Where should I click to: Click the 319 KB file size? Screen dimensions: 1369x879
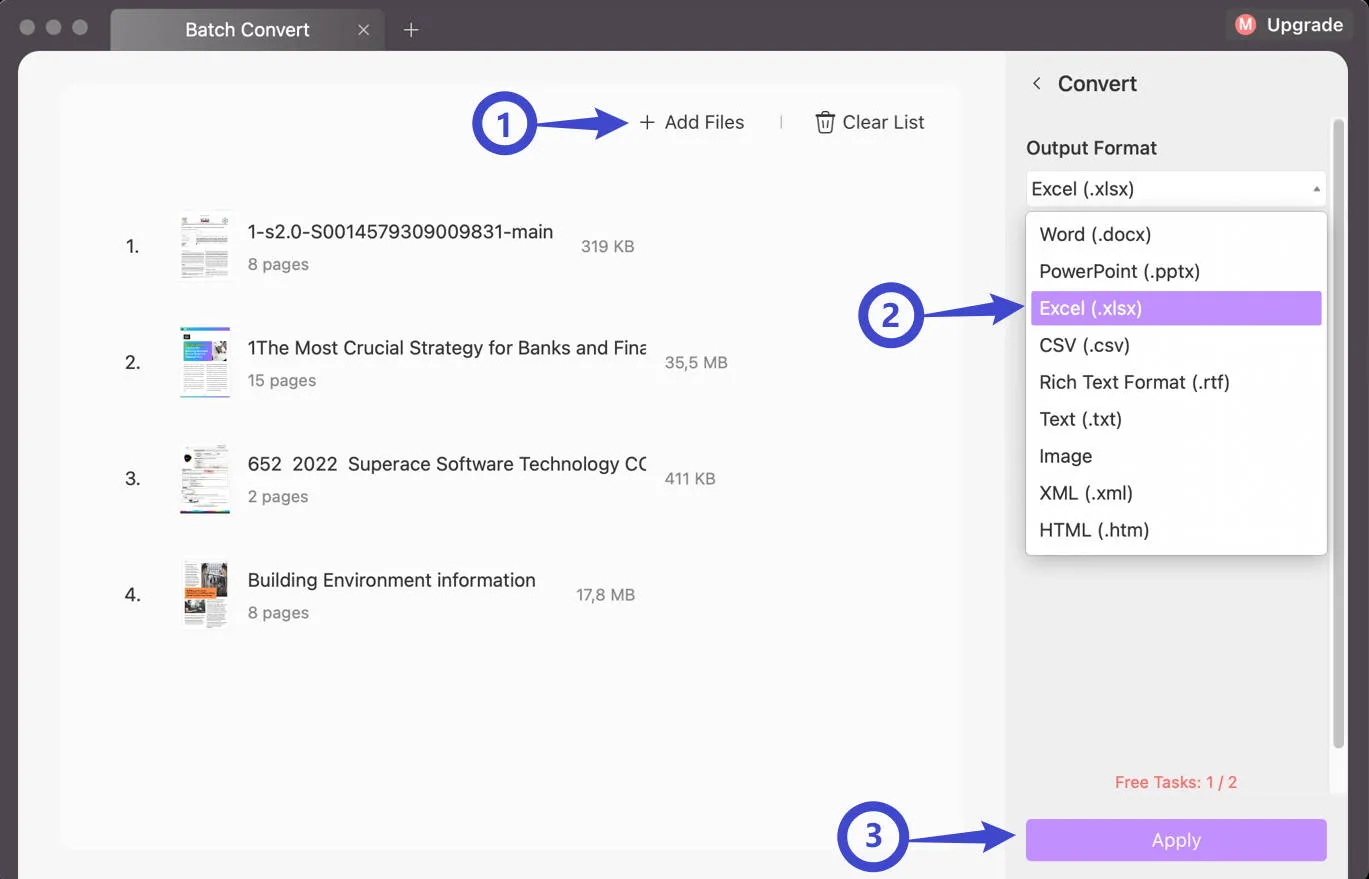click(607, 246)
